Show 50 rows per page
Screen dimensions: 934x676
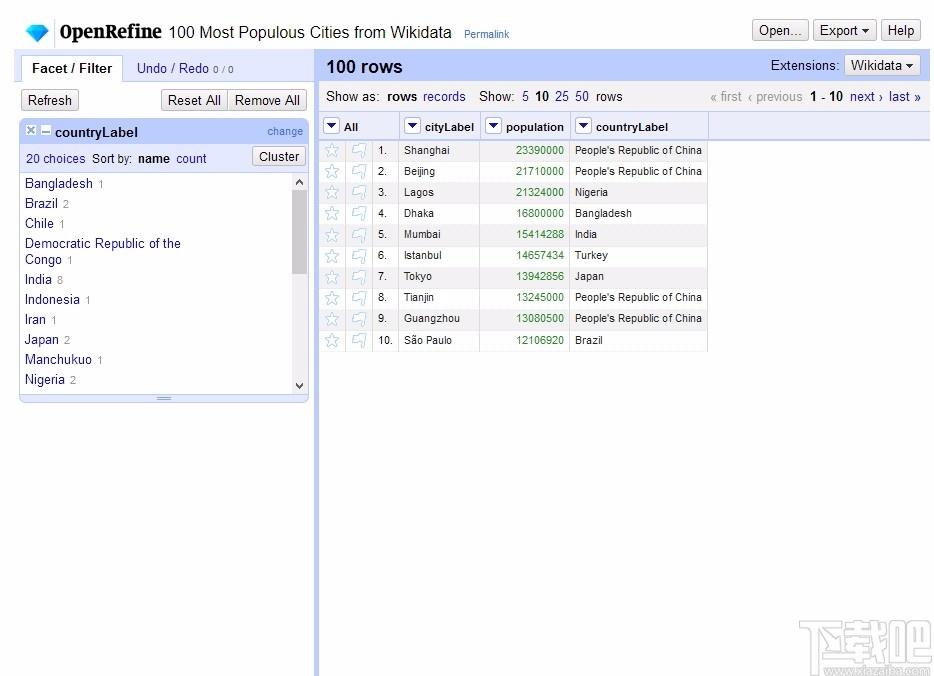tap(582, 96)
